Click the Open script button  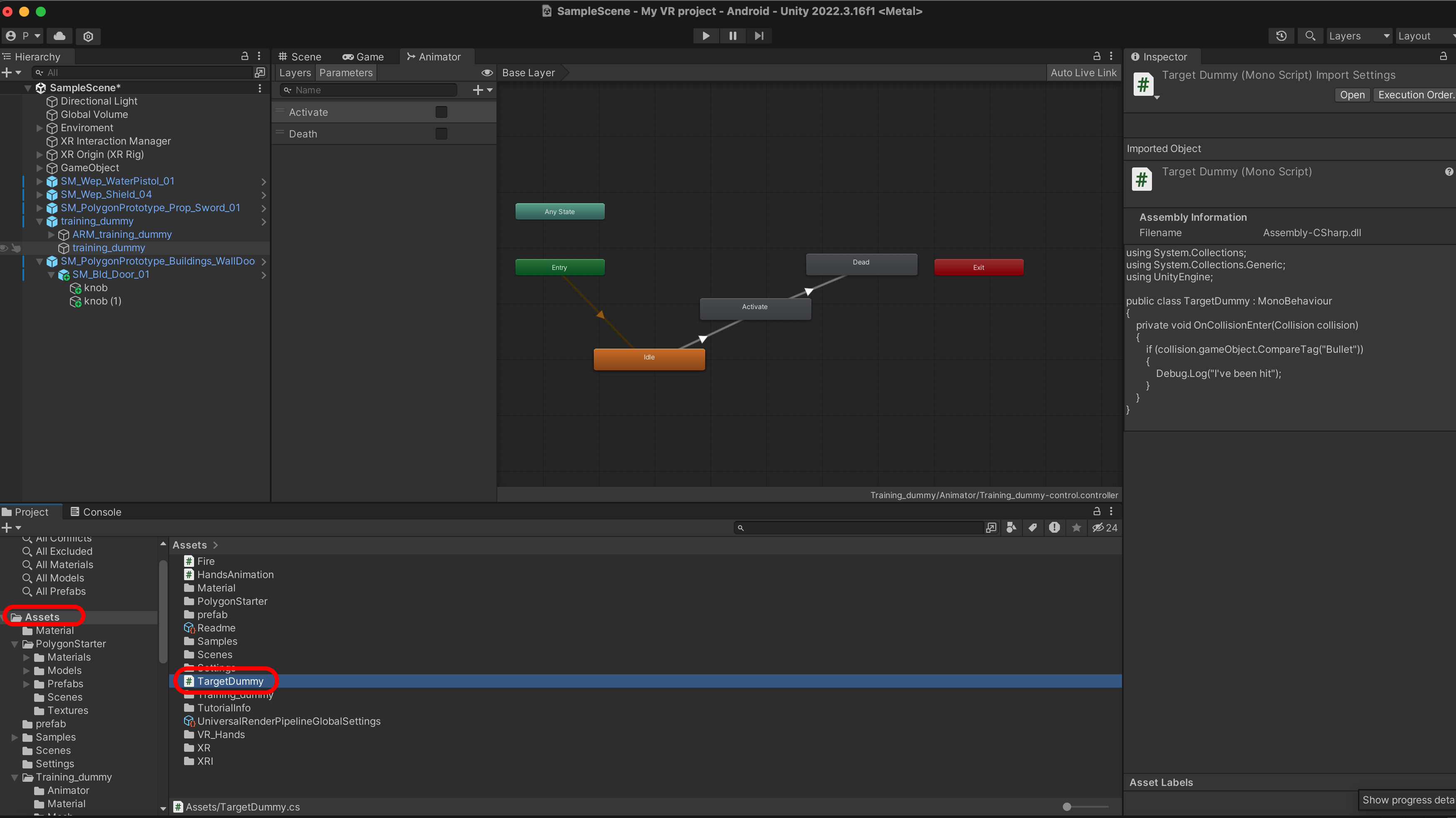[1352, 95]
